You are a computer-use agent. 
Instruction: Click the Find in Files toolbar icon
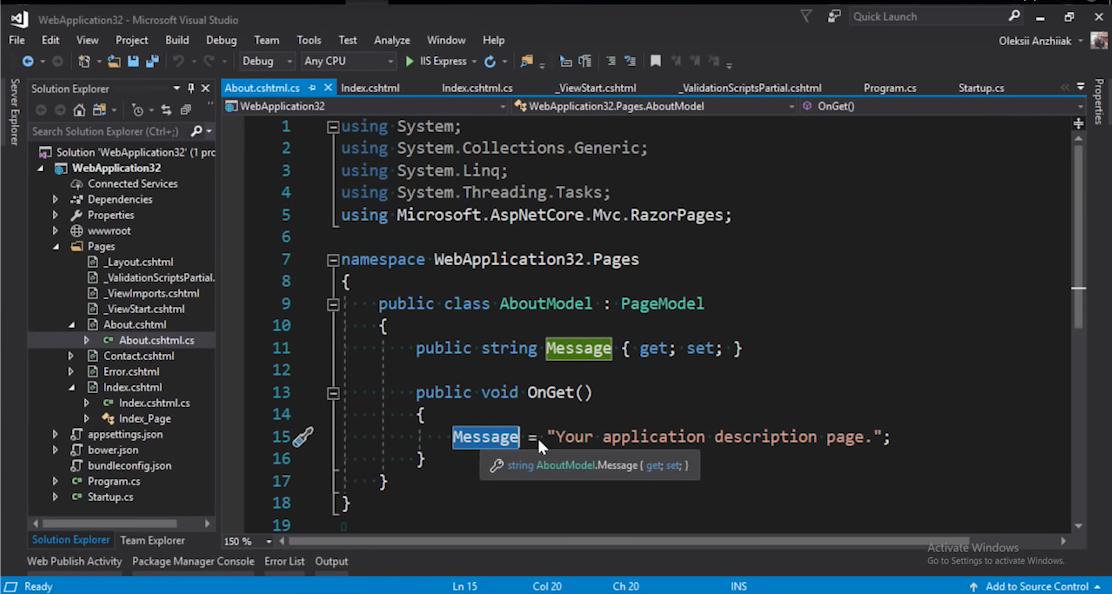tap(526, 62)
